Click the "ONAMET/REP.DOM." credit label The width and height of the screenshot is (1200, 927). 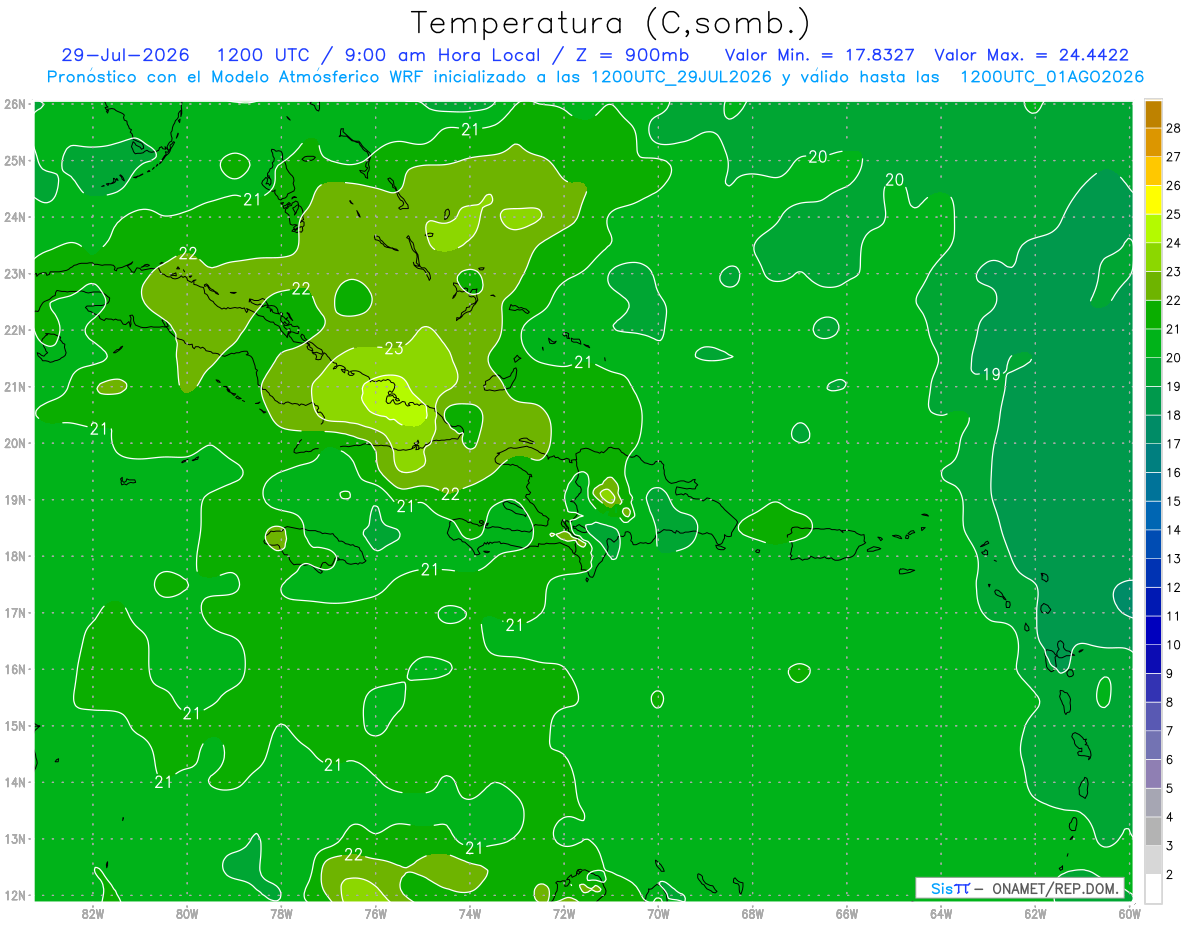pyautogui.click(x=1057, y=888)
